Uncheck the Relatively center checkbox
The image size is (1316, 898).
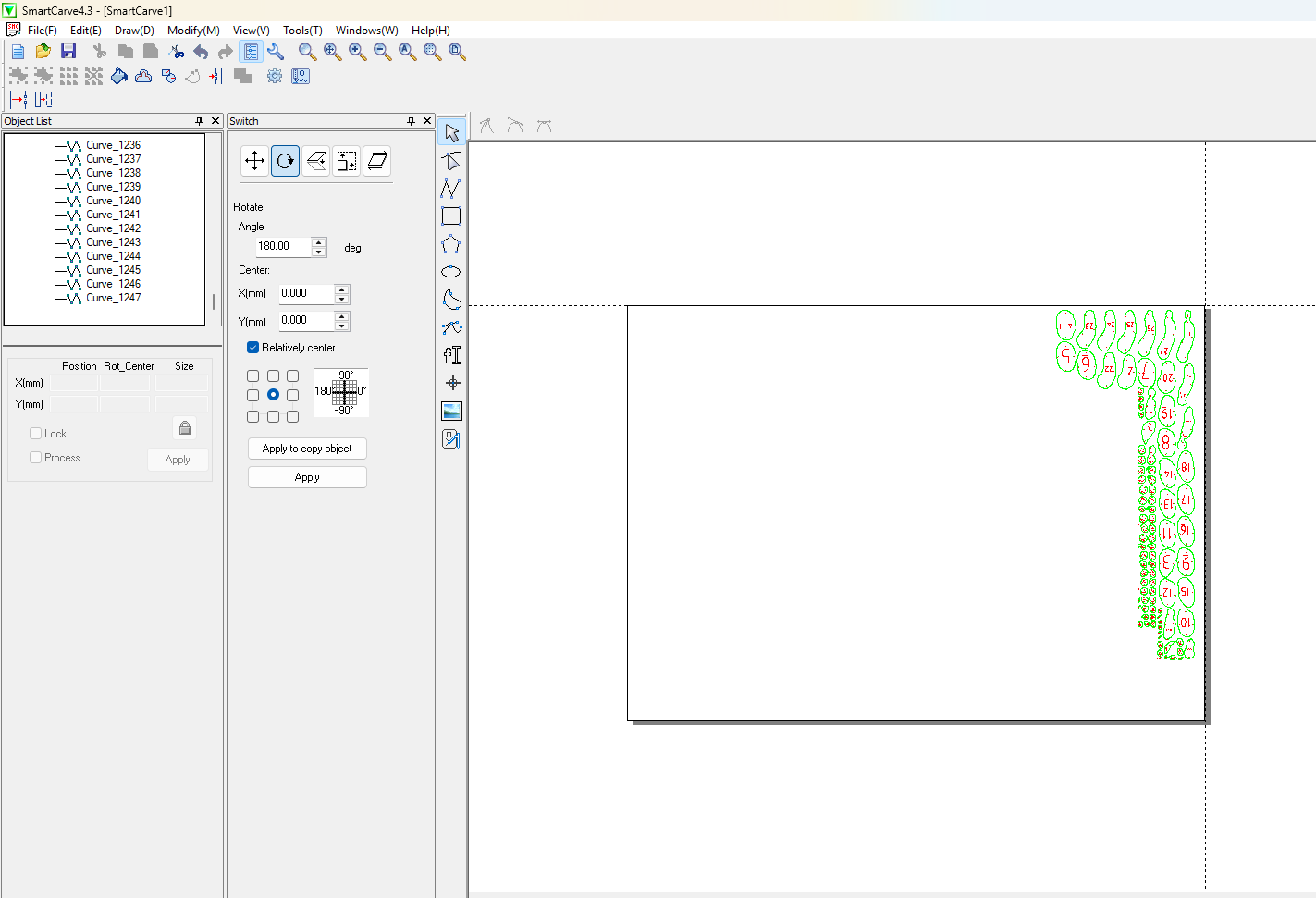(252, 348)
